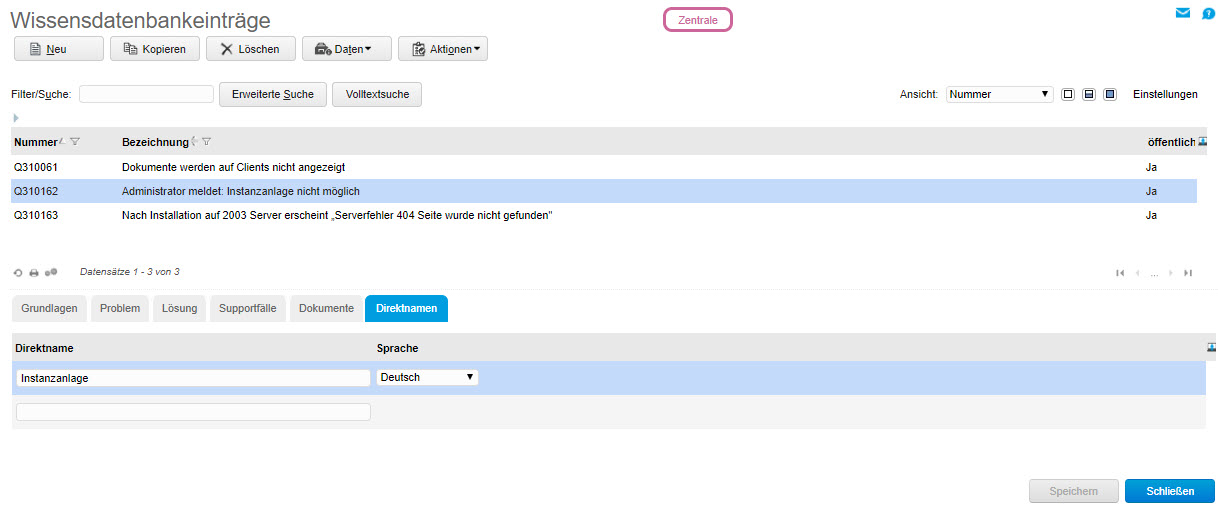1218x506 pixels.
Task: Select row Q310163
Action: 604,215
